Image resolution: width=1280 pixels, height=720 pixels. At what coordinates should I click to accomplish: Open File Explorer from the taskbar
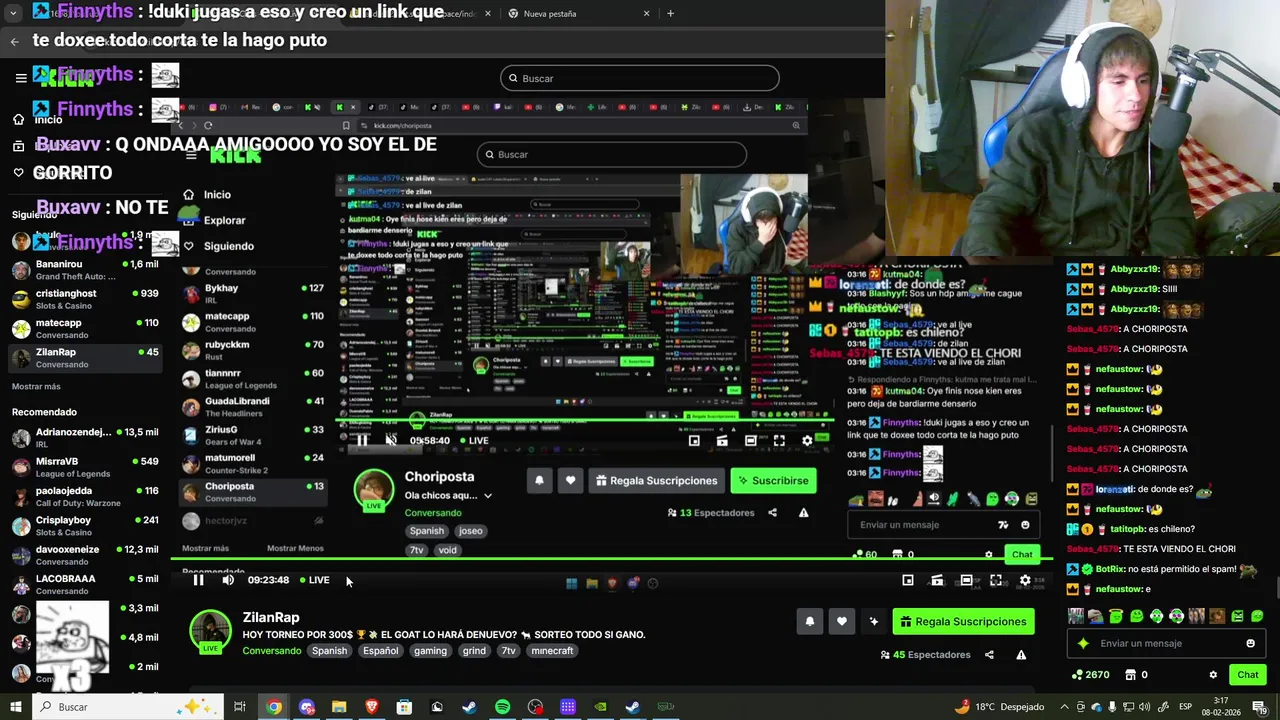coord(339,707)
